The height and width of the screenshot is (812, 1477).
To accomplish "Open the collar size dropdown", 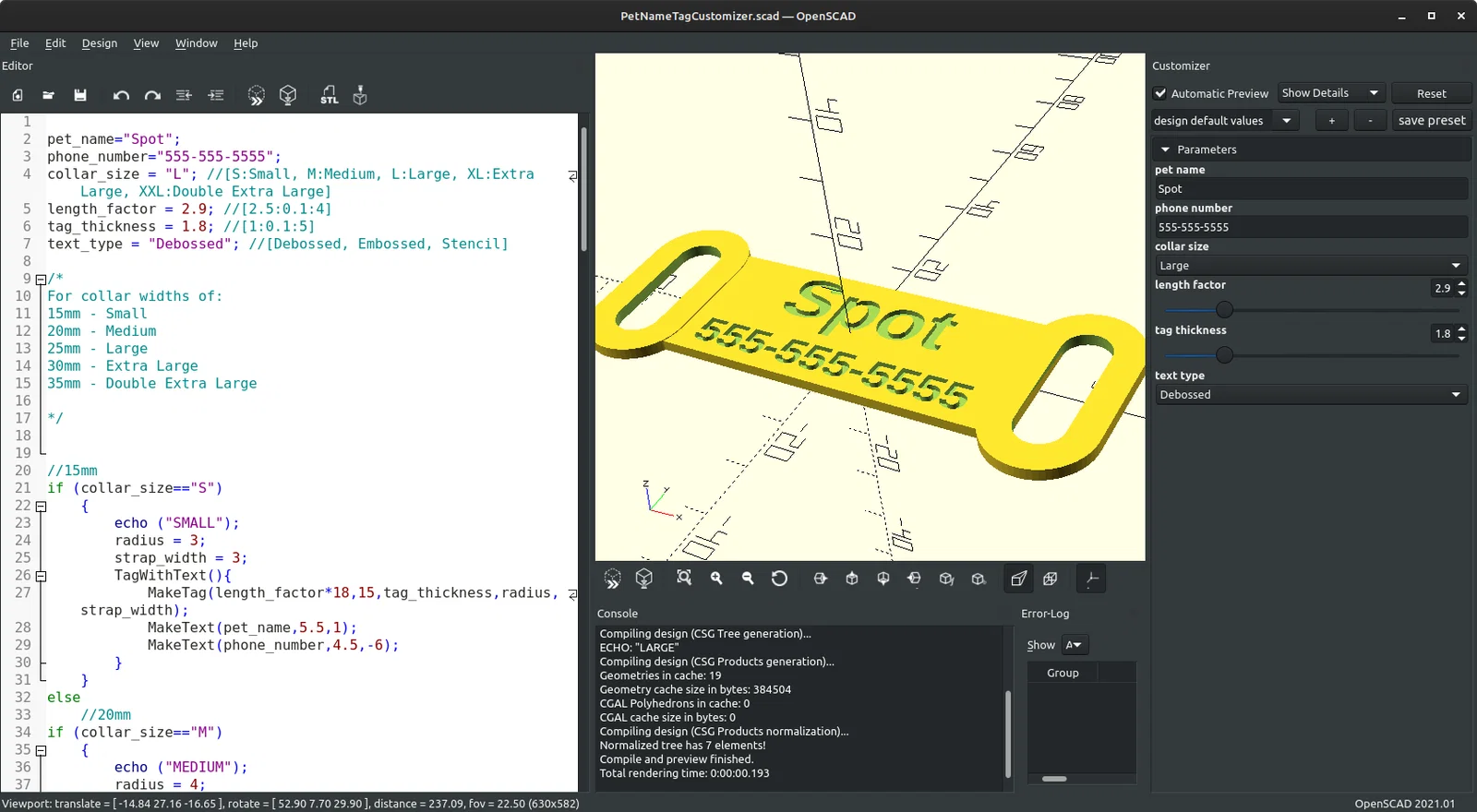I will [x=1310, y=266].
